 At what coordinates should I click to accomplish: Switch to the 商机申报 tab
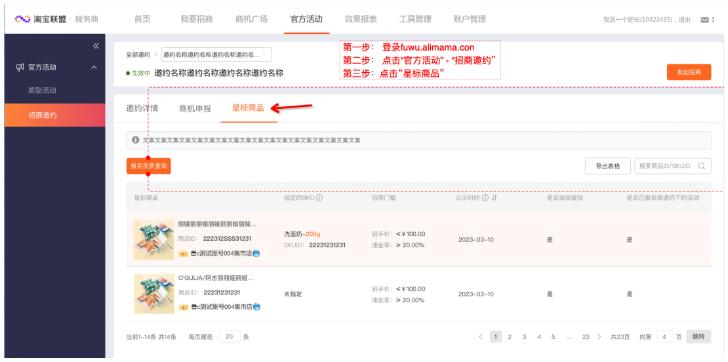195,109
